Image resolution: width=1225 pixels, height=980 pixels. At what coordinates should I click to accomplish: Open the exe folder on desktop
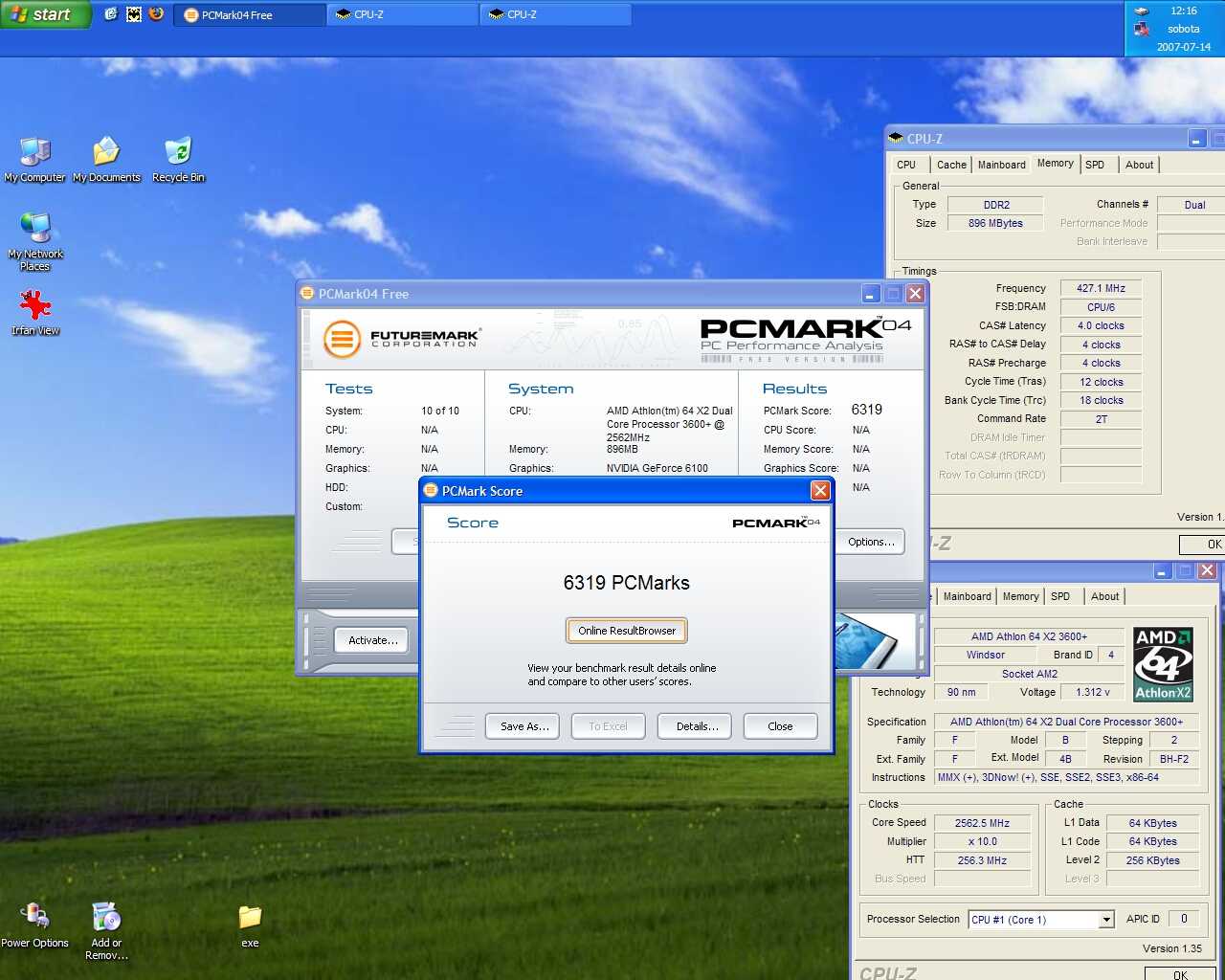[250, 925]
